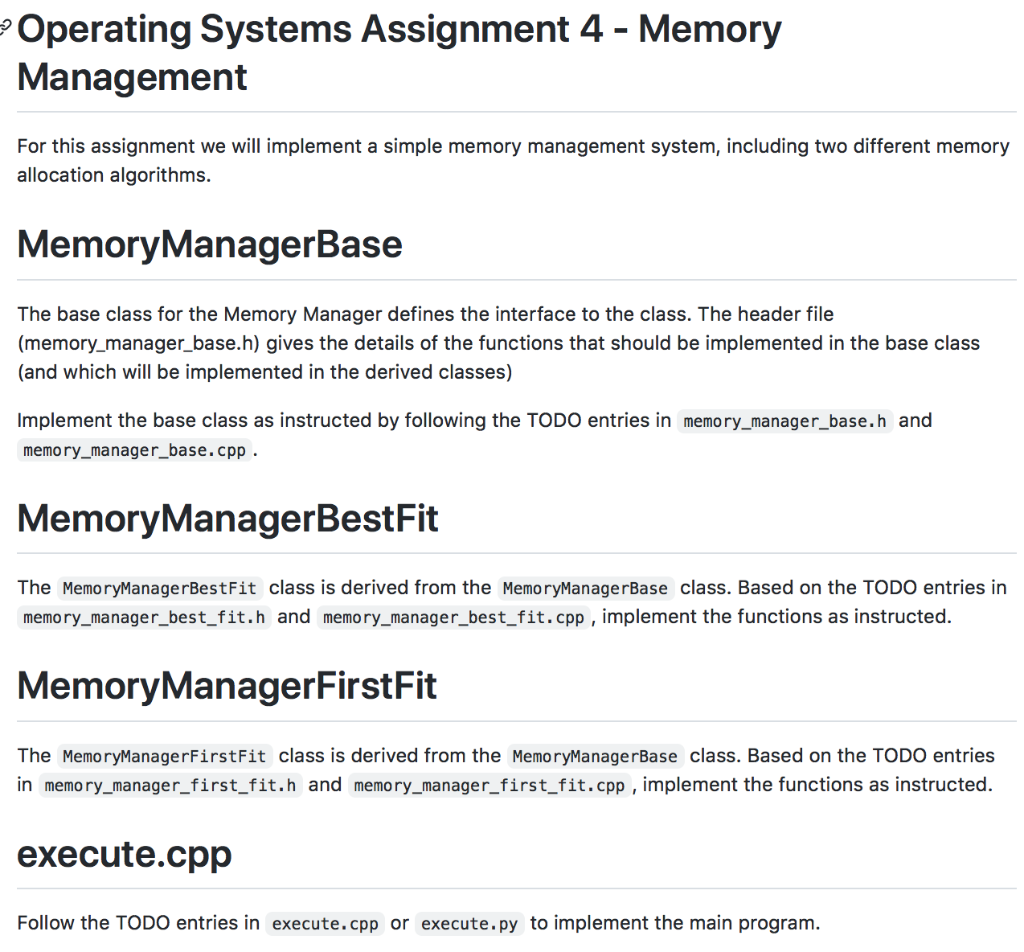The height and width of the screenshot is (952, 1024).
Task: Click the memory_manager_base.cpp code snippet
Action: [134, 451]
